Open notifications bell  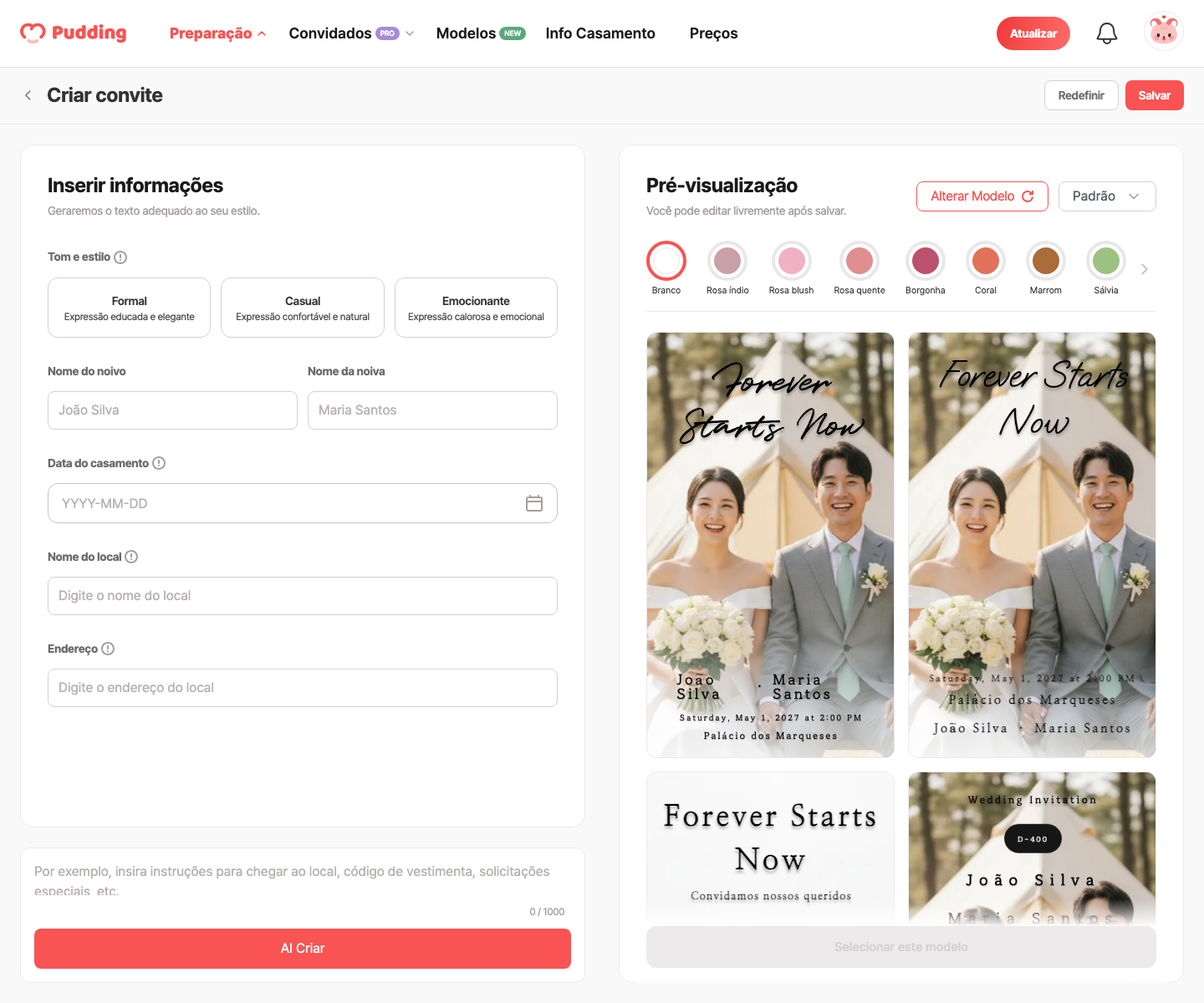click(x=1107, y=33)
